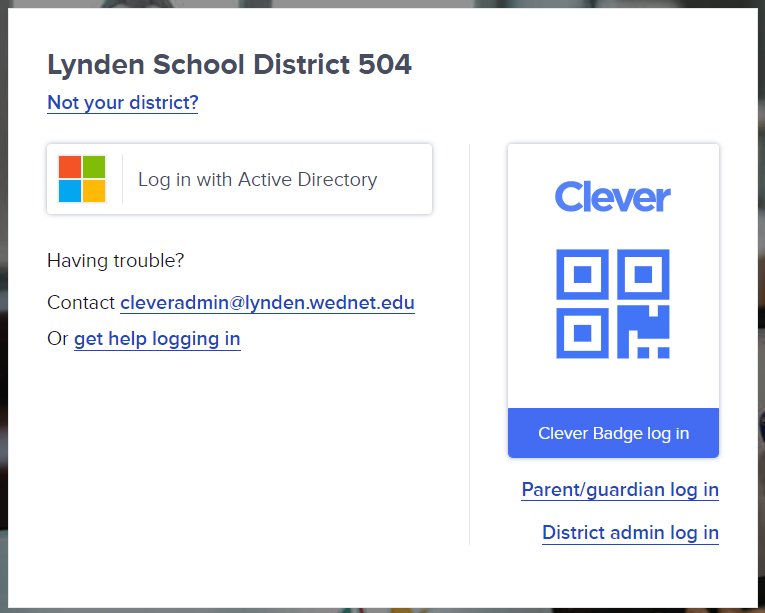Image resolution: width=765 pixels, height=613 pixels.
Task: Click the top-right QR code finder square
Action: click(645, 274)
